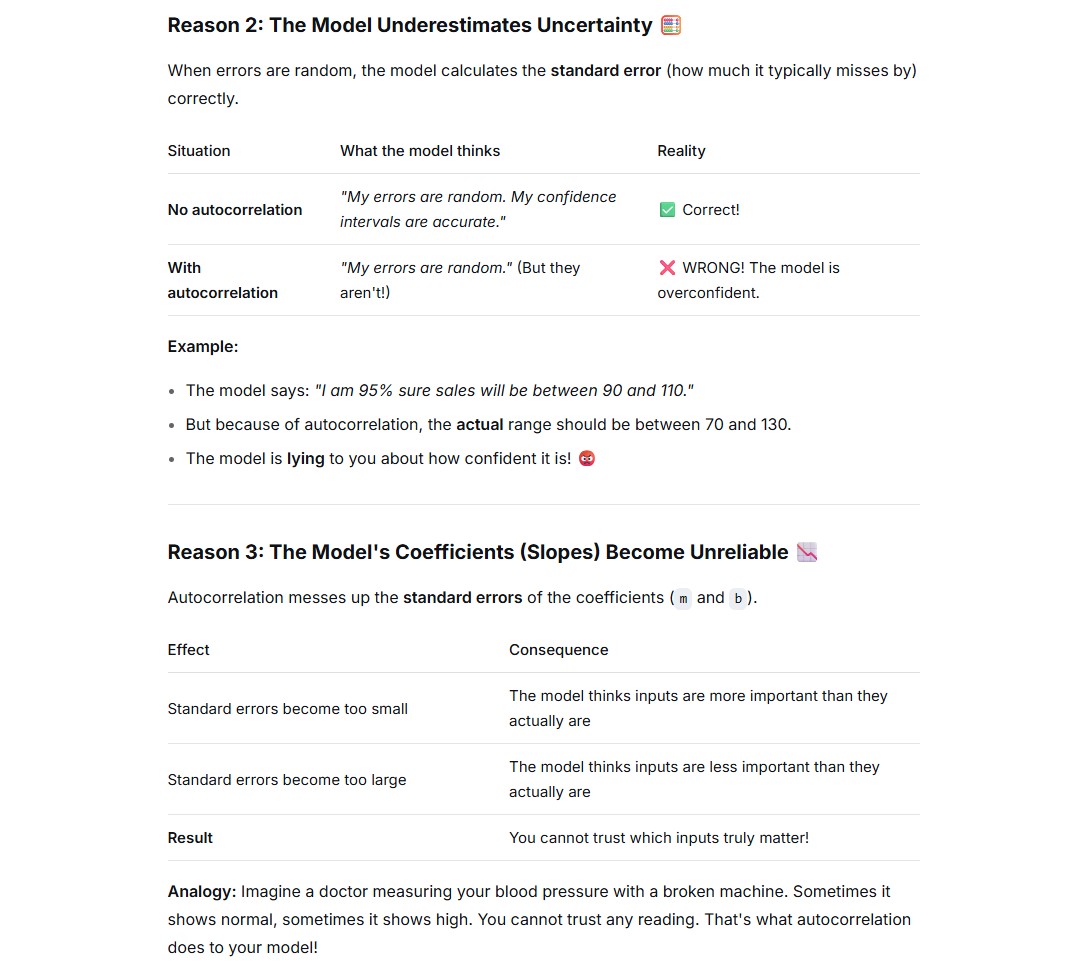1090x977 pixels.
Task: Click the 'Effect' column header
Action: tap(188, 649)
